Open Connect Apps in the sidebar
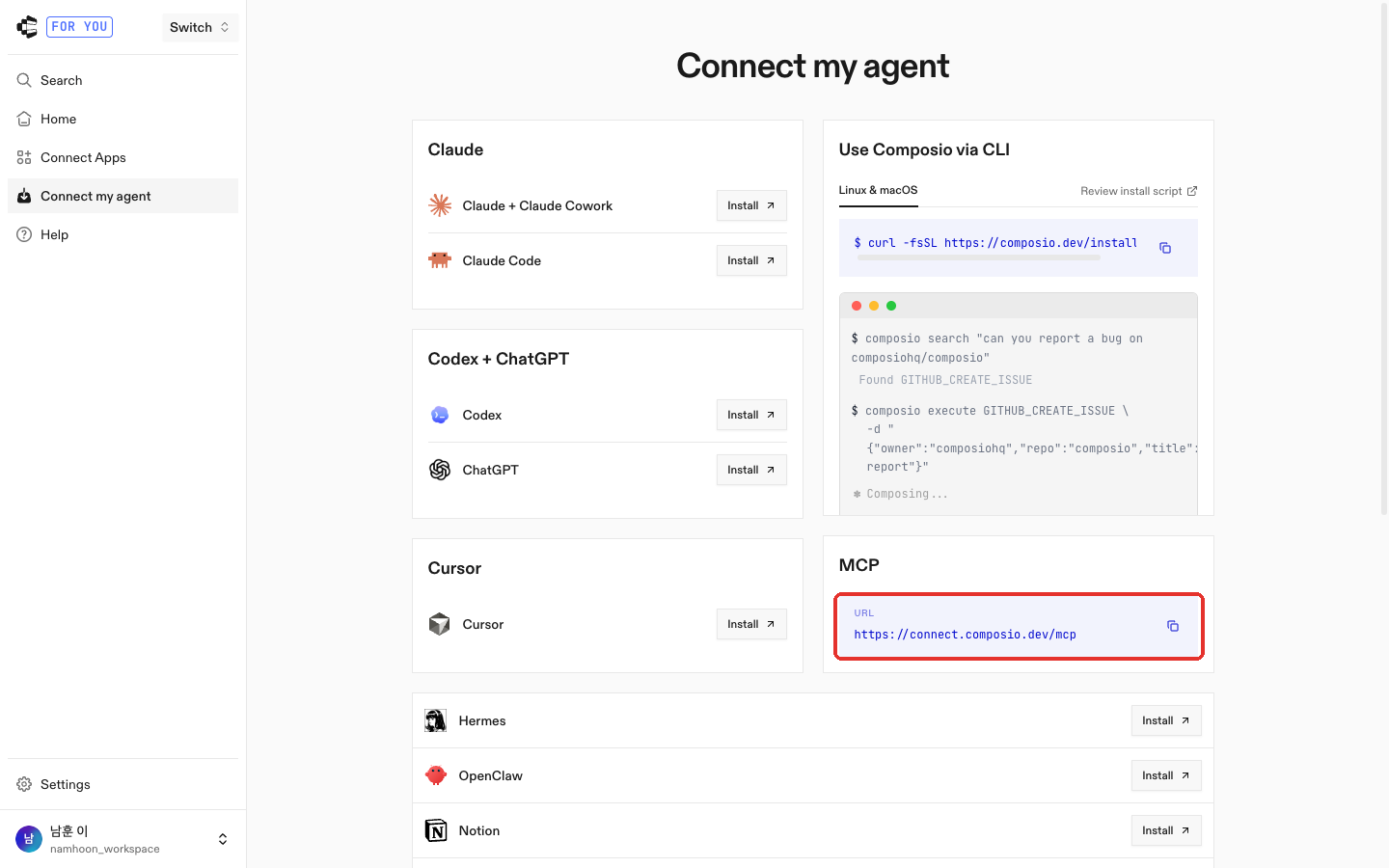The image size is (1389, 868). [123, 157]
